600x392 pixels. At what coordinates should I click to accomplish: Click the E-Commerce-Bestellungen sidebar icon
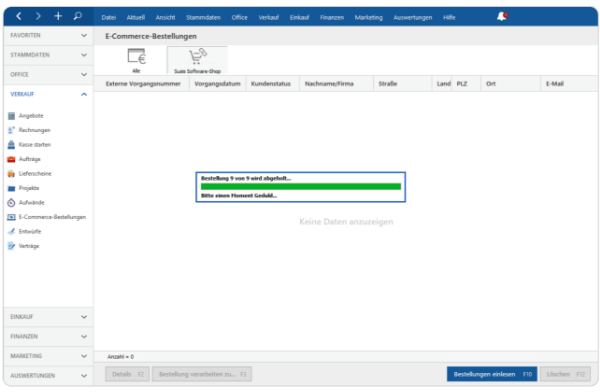[11, 217]
